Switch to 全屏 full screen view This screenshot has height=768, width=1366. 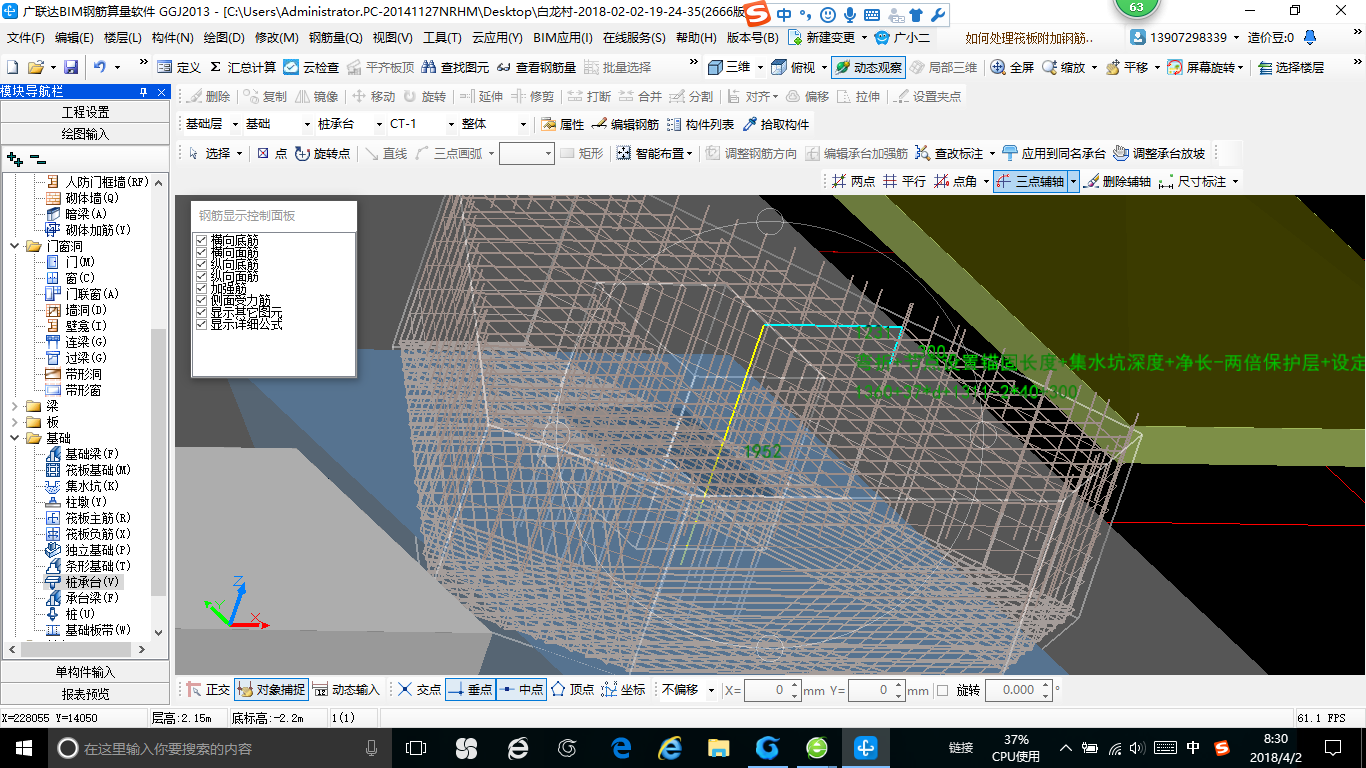pos(1012,67)
